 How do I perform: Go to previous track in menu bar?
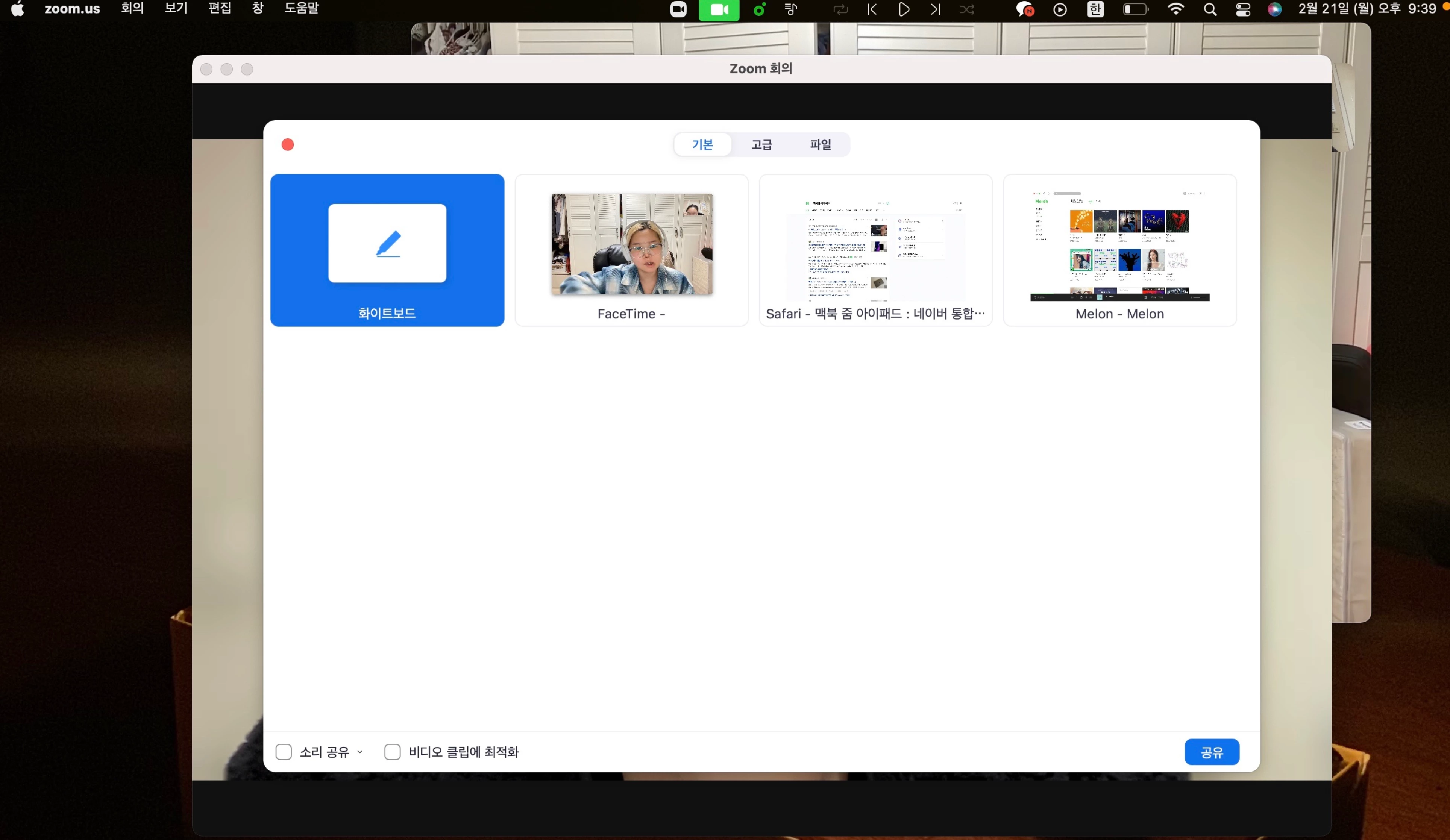(x=872, y=9)
